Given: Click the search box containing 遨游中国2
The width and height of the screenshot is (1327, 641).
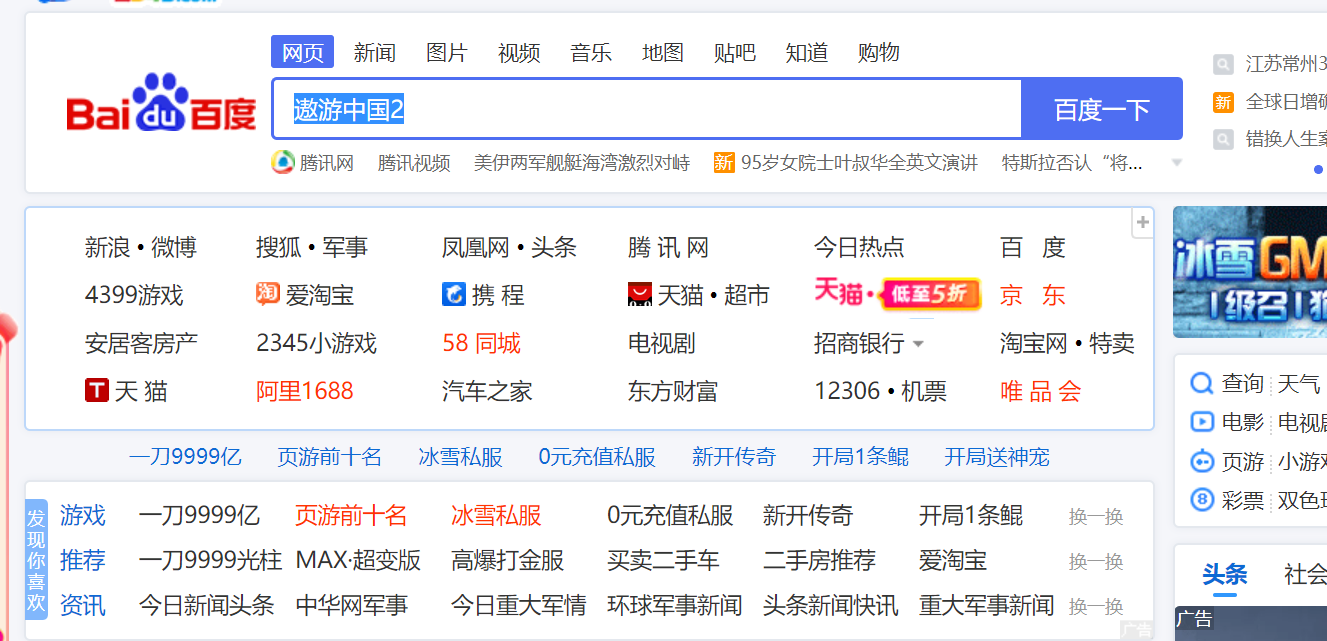Looking at the screenshot, I should [x=646, y=109].
